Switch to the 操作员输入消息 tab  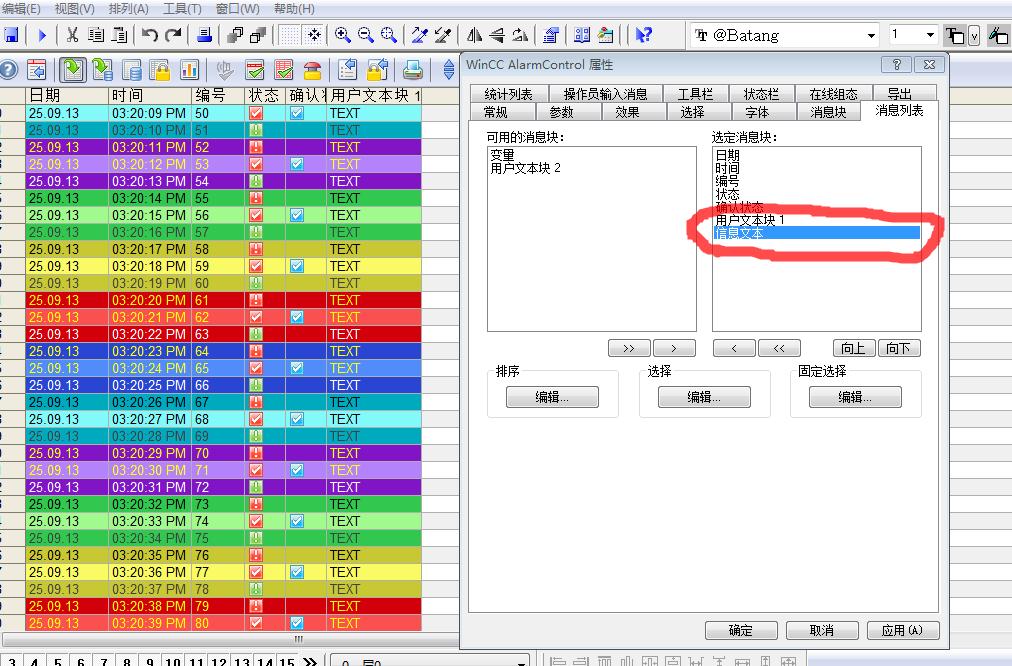click(x=605, y=94)
